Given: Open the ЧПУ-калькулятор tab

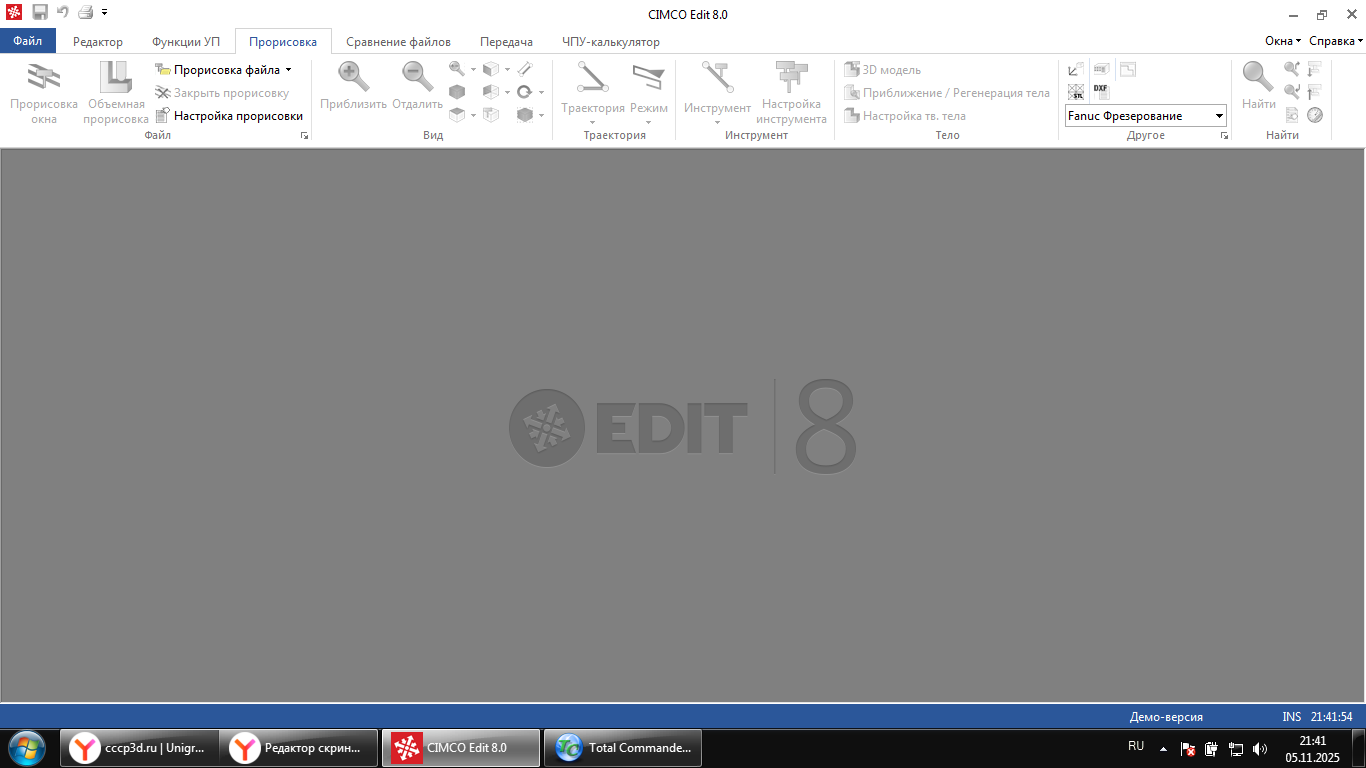Looking at the screenshot, I should point(610,42).
